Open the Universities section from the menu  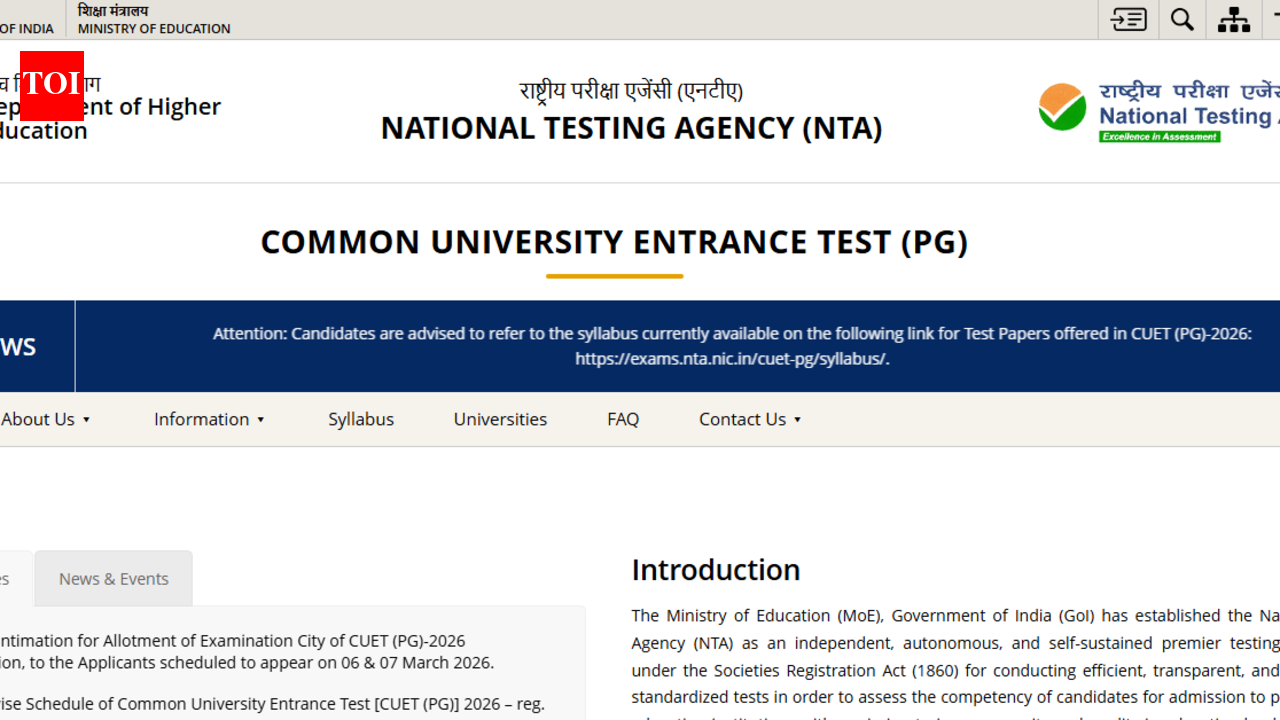tap(500, 419)
